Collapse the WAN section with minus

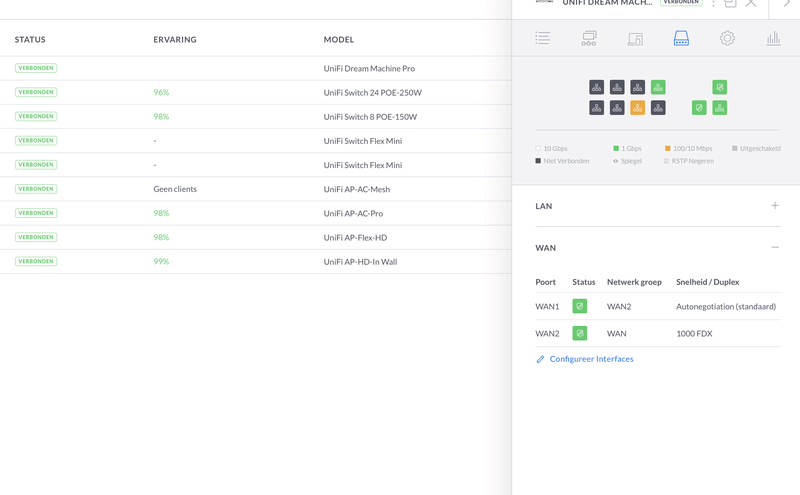pyautogui.click(x=774, y=248)
